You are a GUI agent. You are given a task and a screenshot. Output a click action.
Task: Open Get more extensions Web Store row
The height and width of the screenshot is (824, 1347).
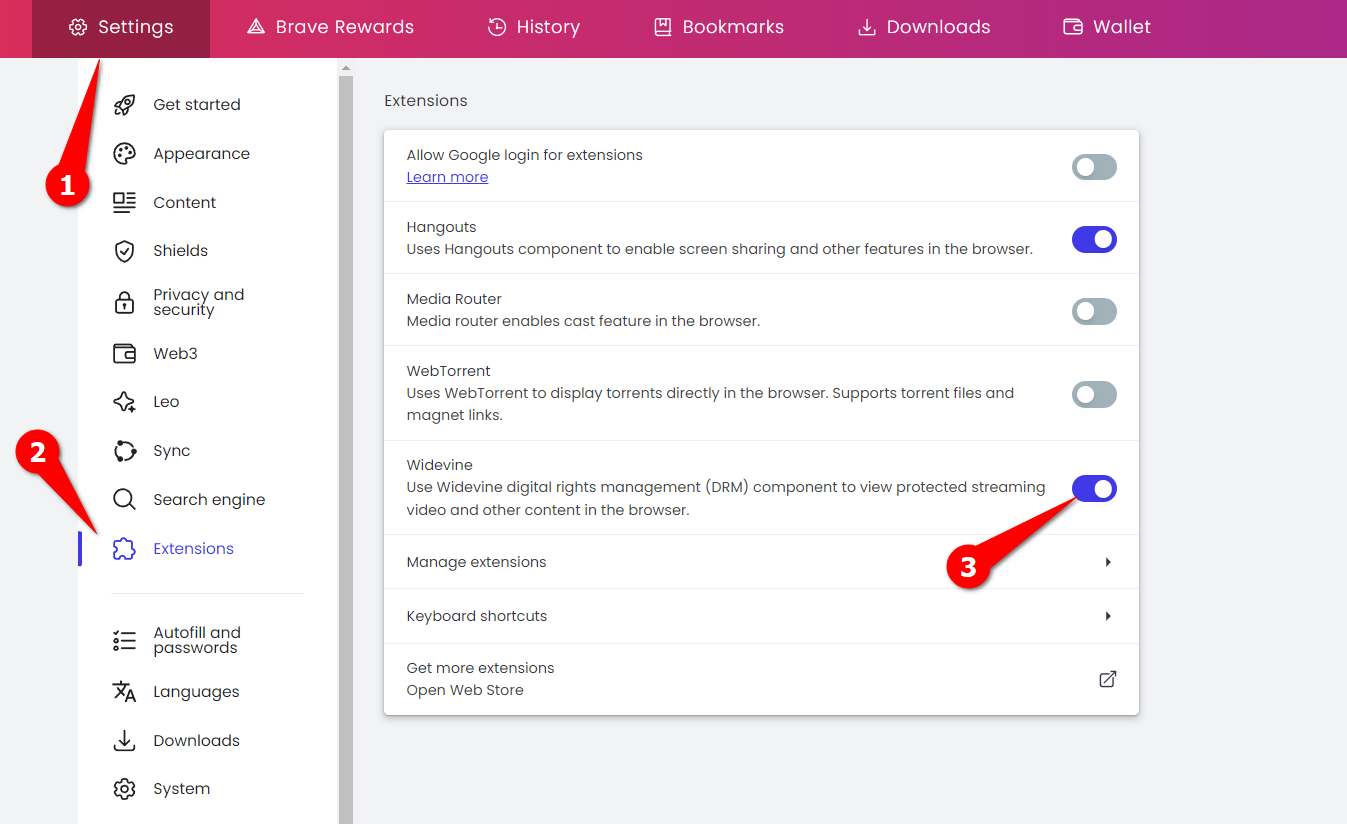point(761,679)
